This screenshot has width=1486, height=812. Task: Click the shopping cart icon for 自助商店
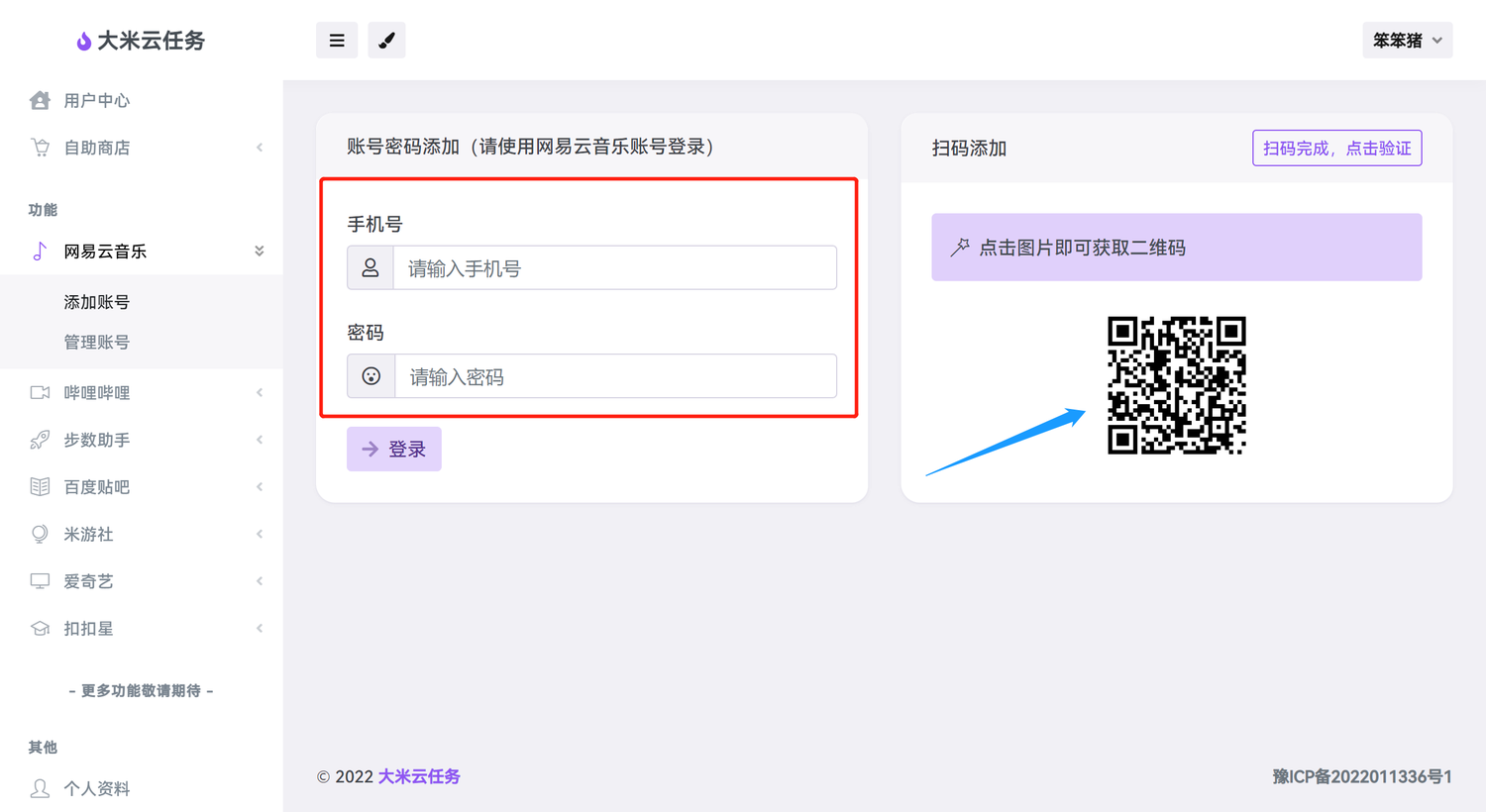tap(40, 148)
